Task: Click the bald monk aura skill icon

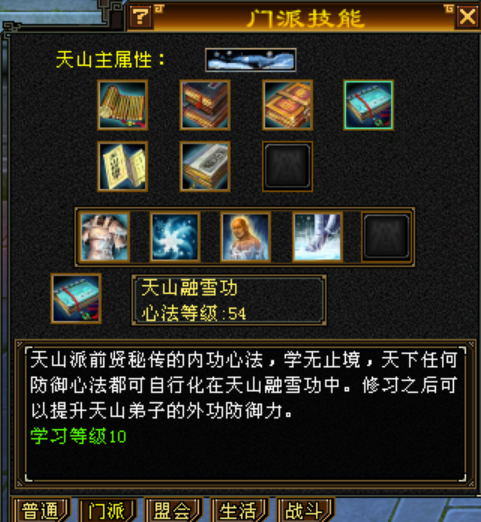Action: click(x=246, y=237)
